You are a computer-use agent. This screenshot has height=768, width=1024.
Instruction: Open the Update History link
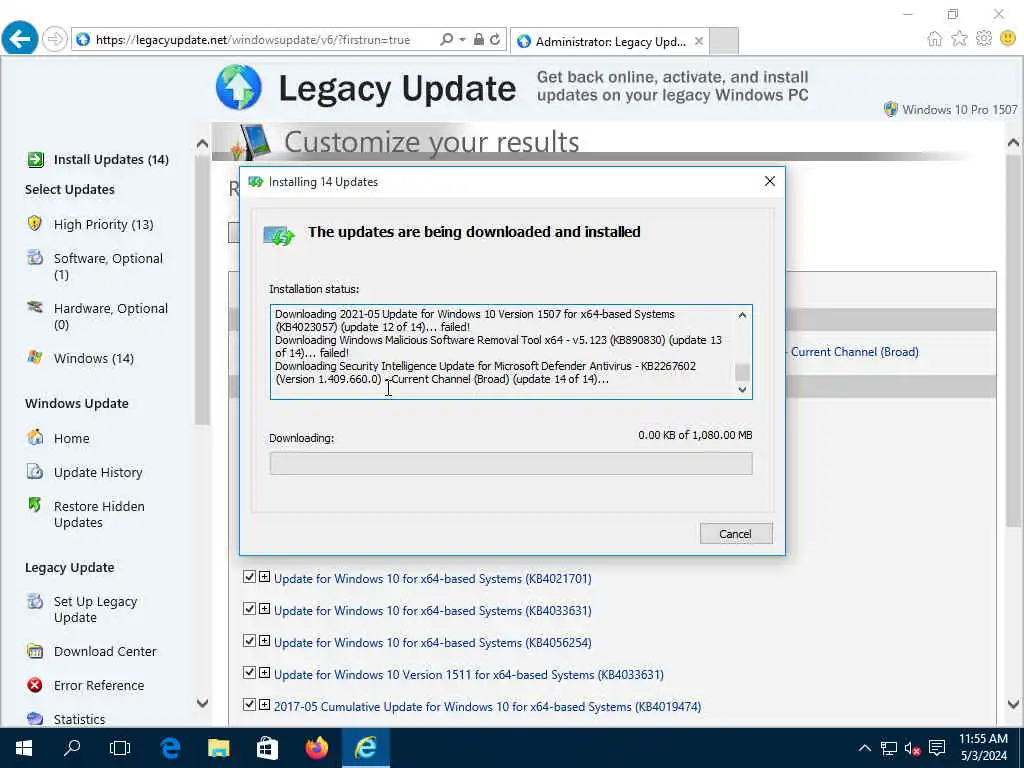[x=98, y=472]
